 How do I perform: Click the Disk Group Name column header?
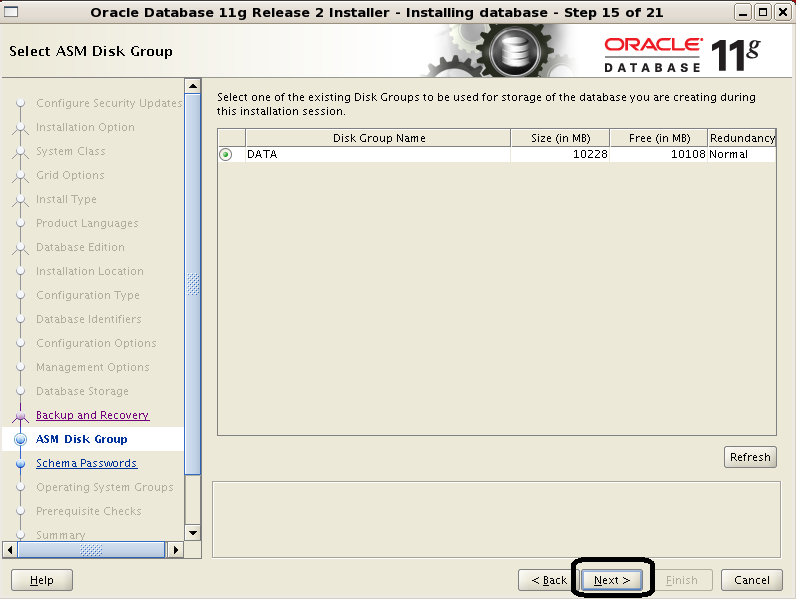pyautogui.click(x=379, y=138)
